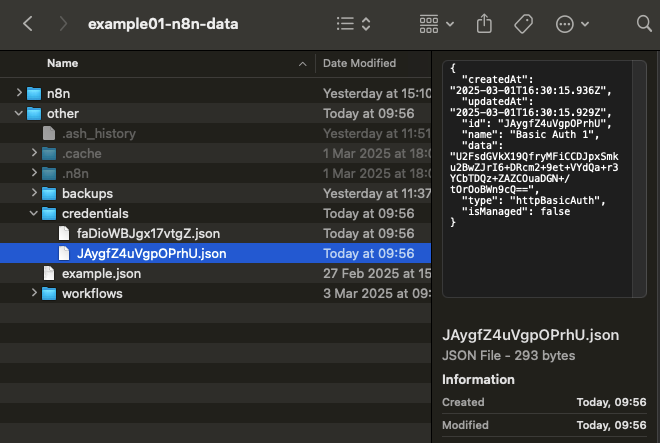Click the preview pane vertical scrollbar track

point(639,179)
